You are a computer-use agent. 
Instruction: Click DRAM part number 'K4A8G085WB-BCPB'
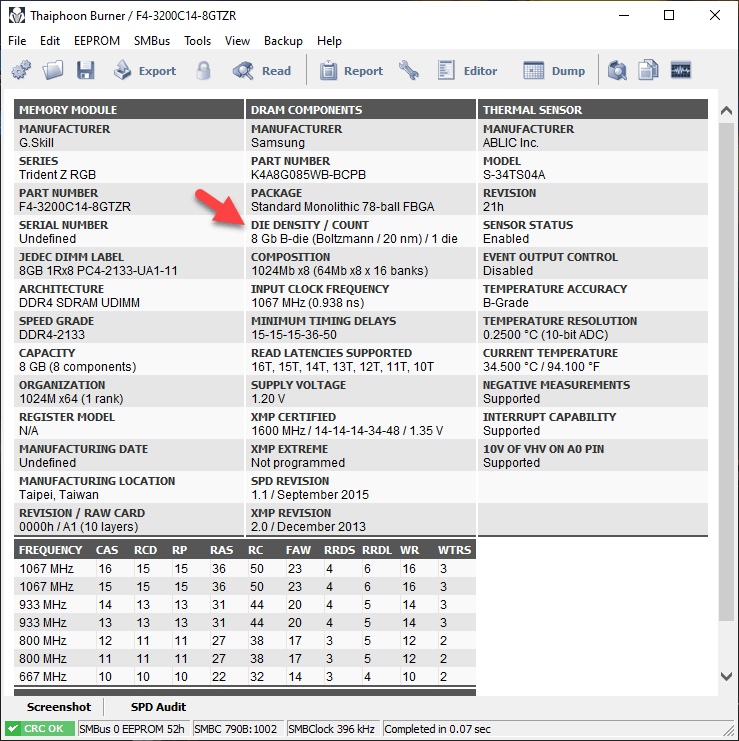[308, 175]
